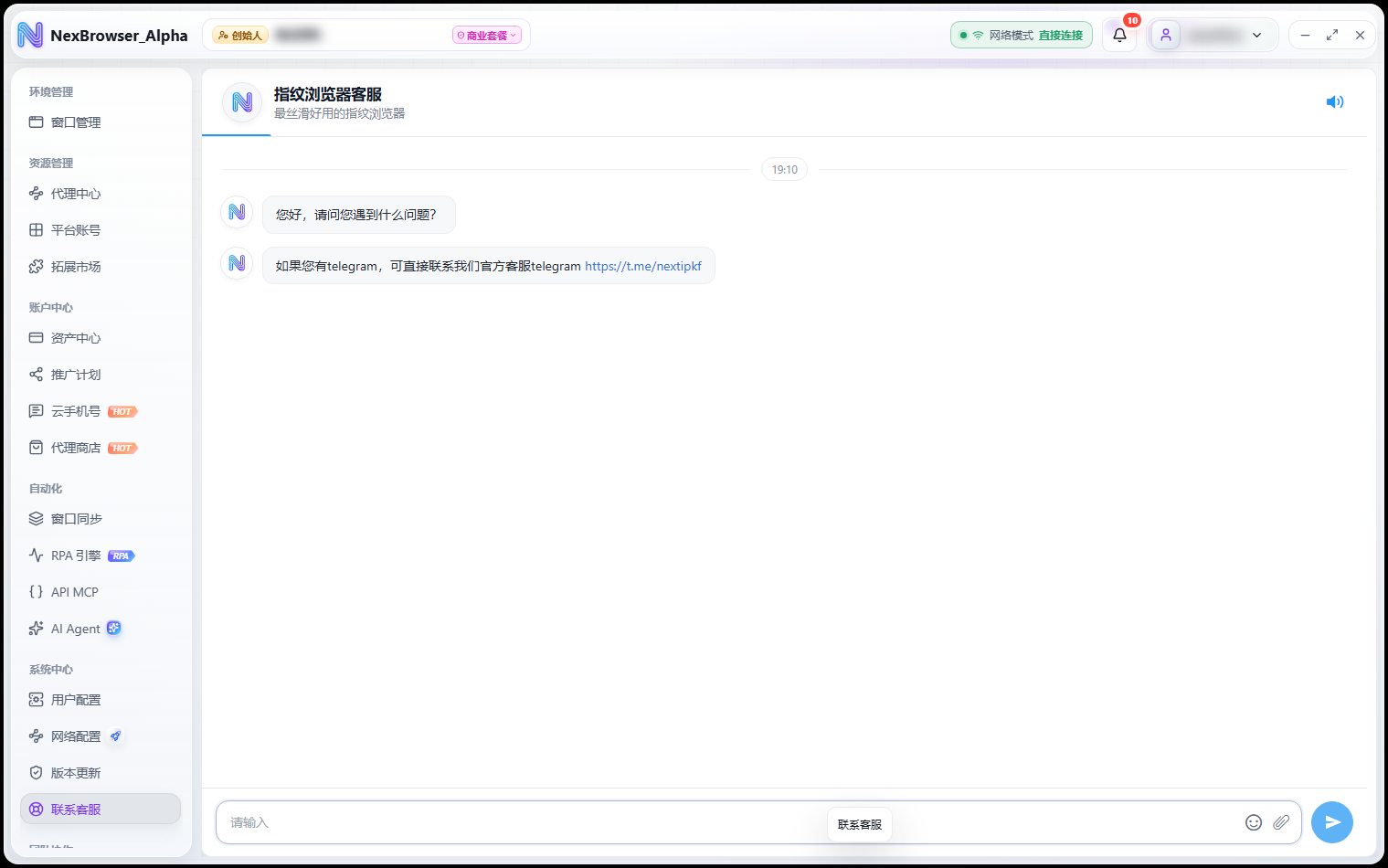Open 窗口管理 in the sidebar
The width and height of the screenshot is (1388, 868).
101,122
